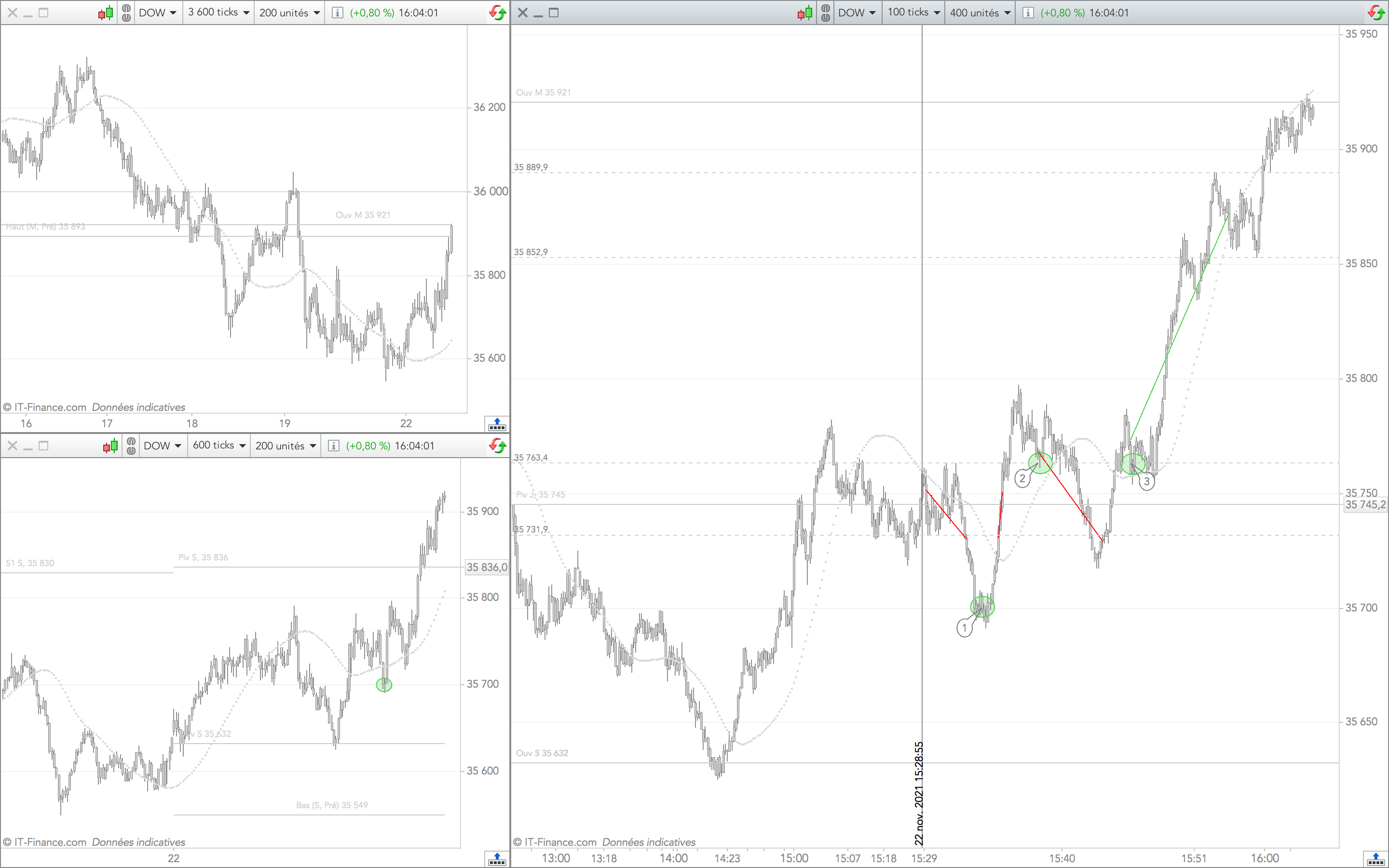1389x868 pixels.
Task: Open the 3 600 ticks timeframe dropdown
Action: 218,13
